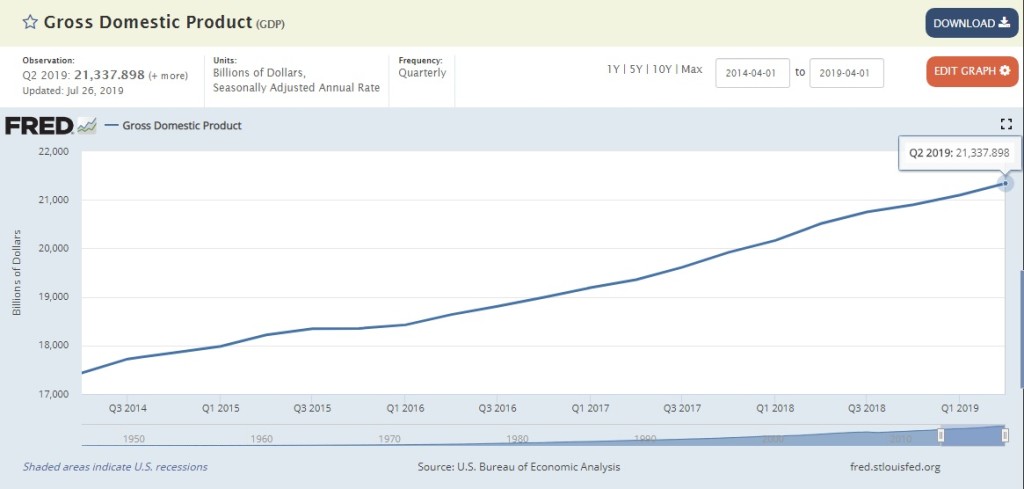This screenshot has height=489, width=1024.
Task: Expand the (+ more) observations link
Action: 170,75
